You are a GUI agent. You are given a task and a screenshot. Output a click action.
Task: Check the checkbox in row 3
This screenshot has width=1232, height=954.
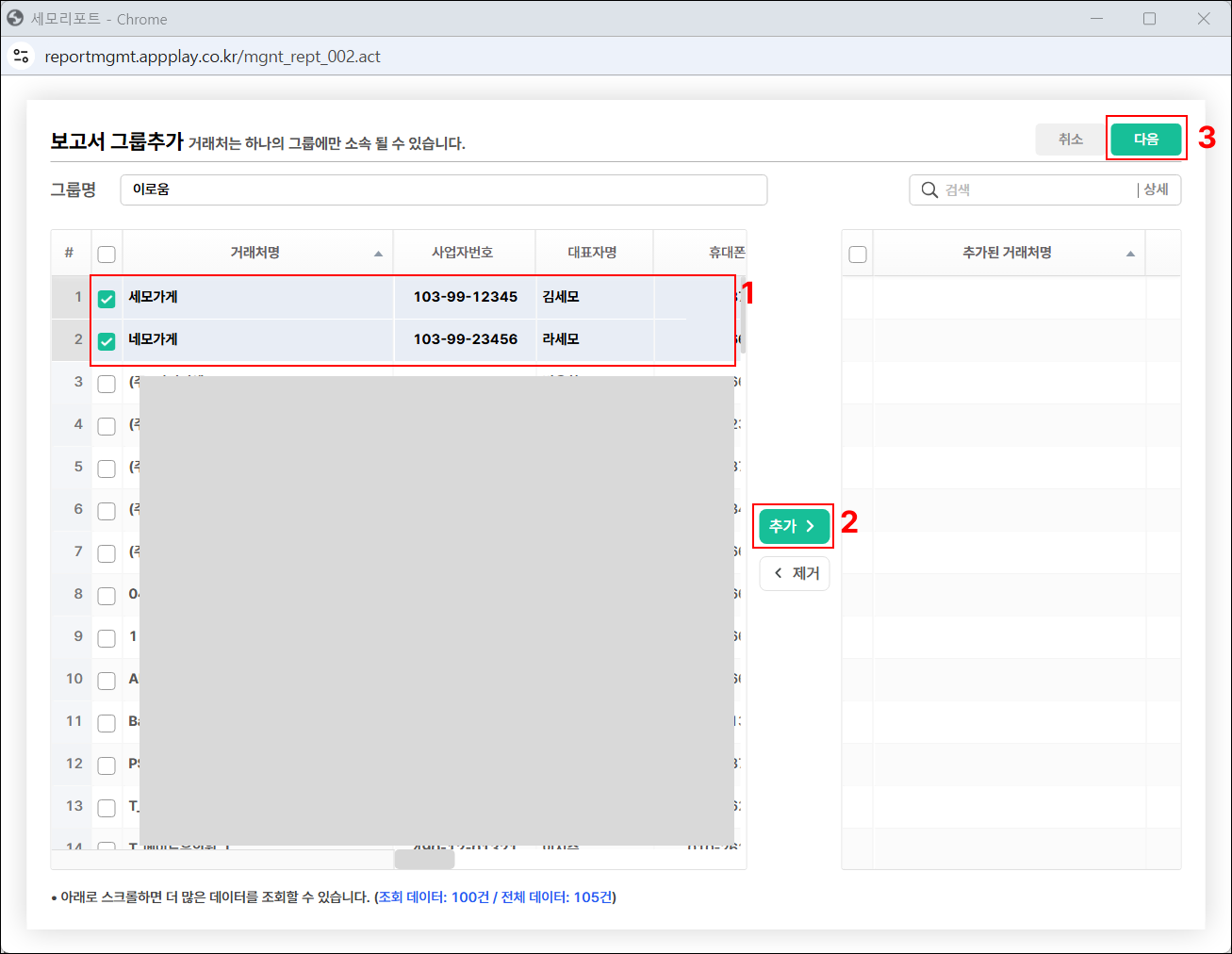(x=107, y=384)
